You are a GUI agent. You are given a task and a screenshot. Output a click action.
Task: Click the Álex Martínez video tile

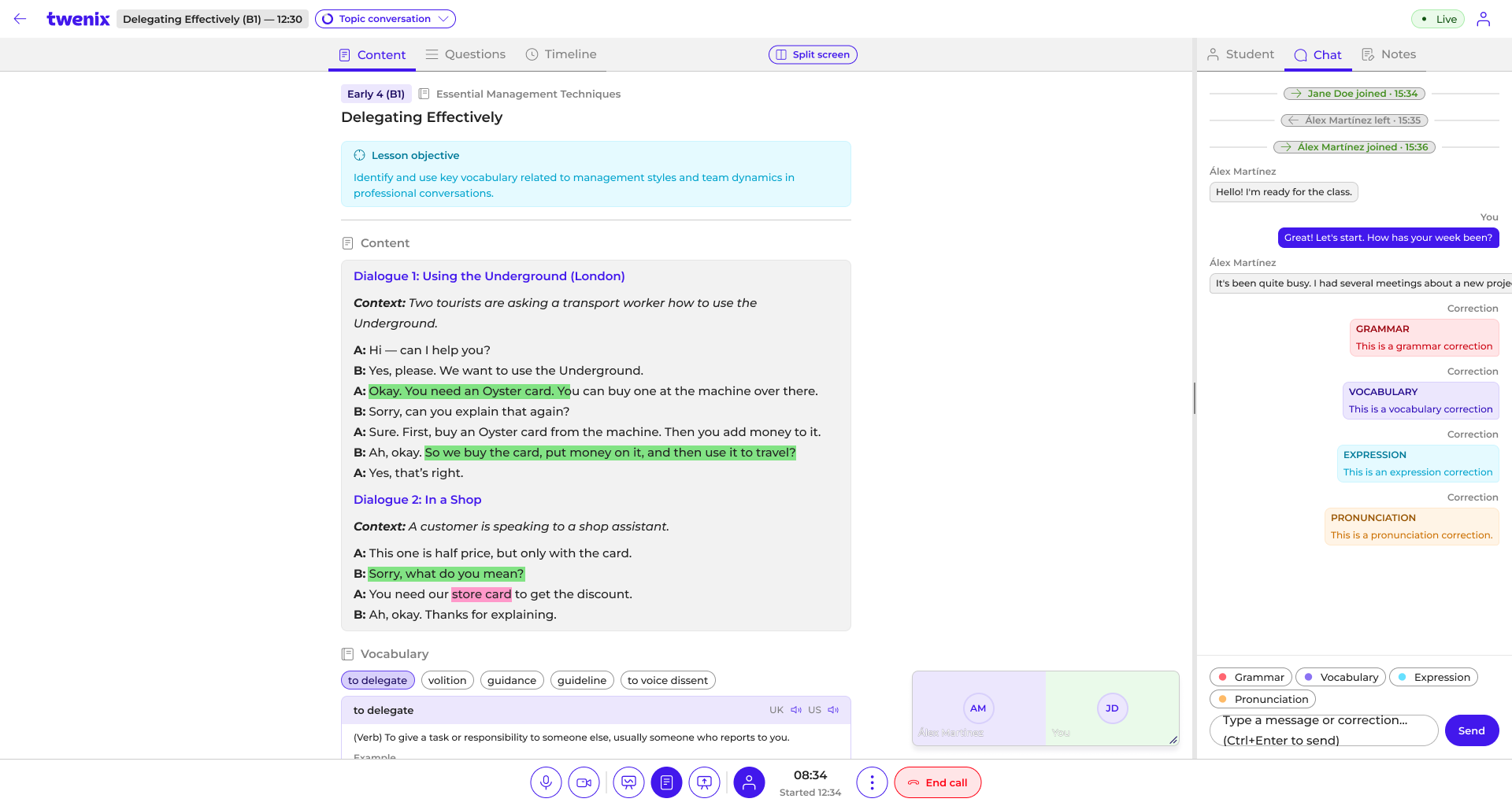click(979, 708)
